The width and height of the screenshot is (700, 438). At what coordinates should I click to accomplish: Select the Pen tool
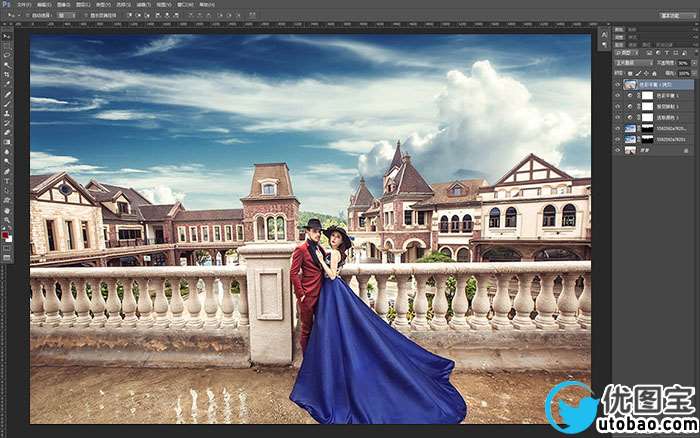pyautogui.click(x=6, y=171)
